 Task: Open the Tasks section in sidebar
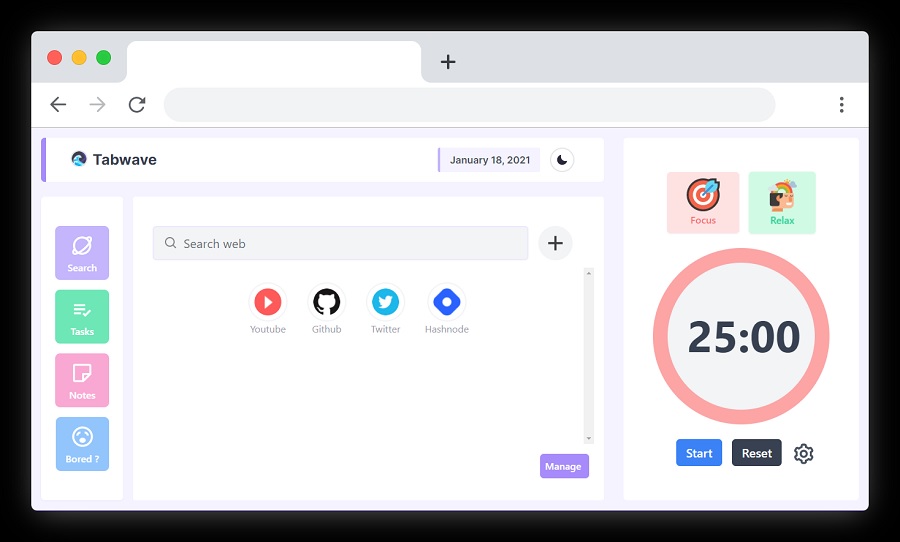point(82,316)
